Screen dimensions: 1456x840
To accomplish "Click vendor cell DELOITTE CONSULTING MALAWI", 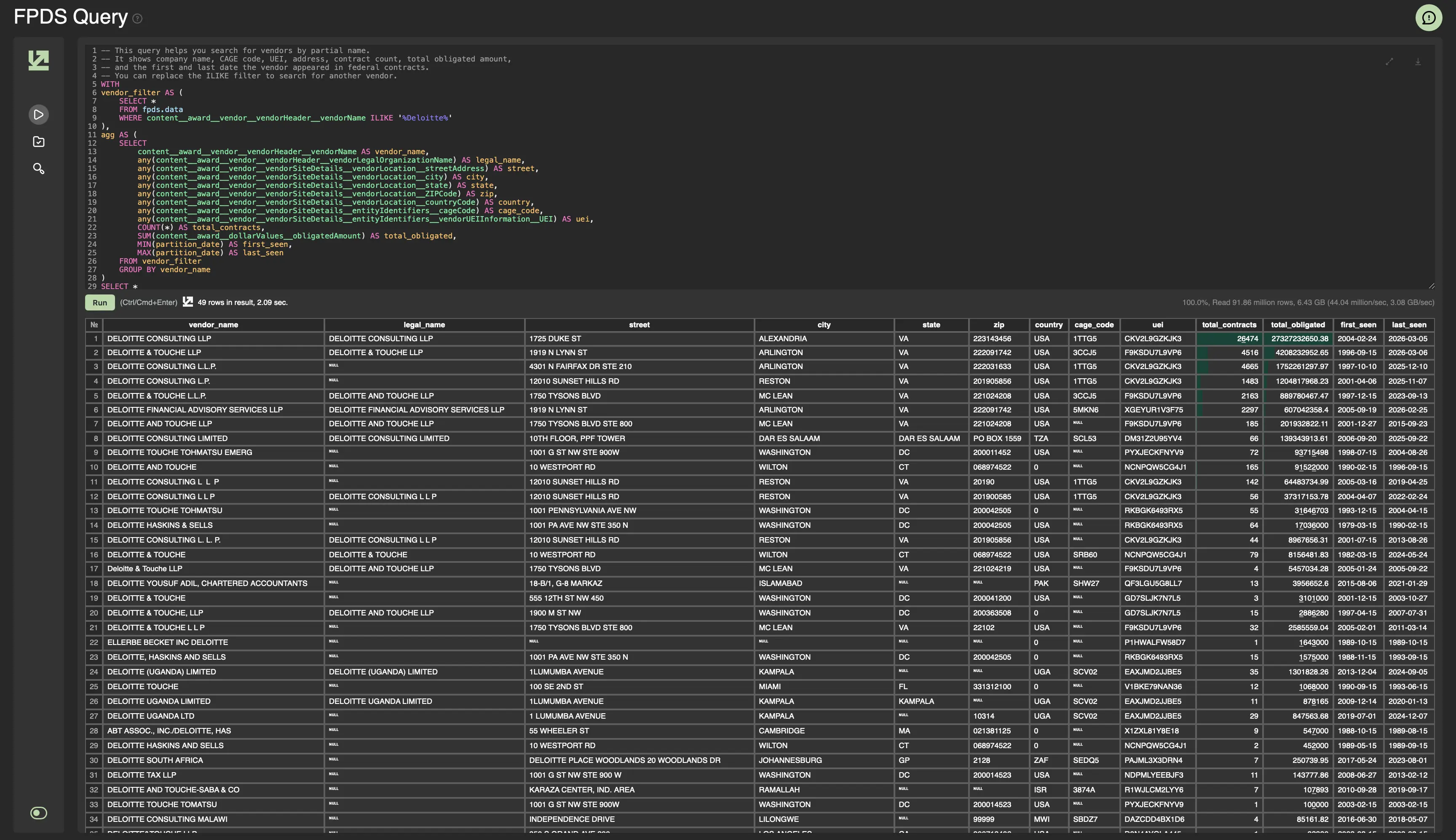I will tap(214, 819).
